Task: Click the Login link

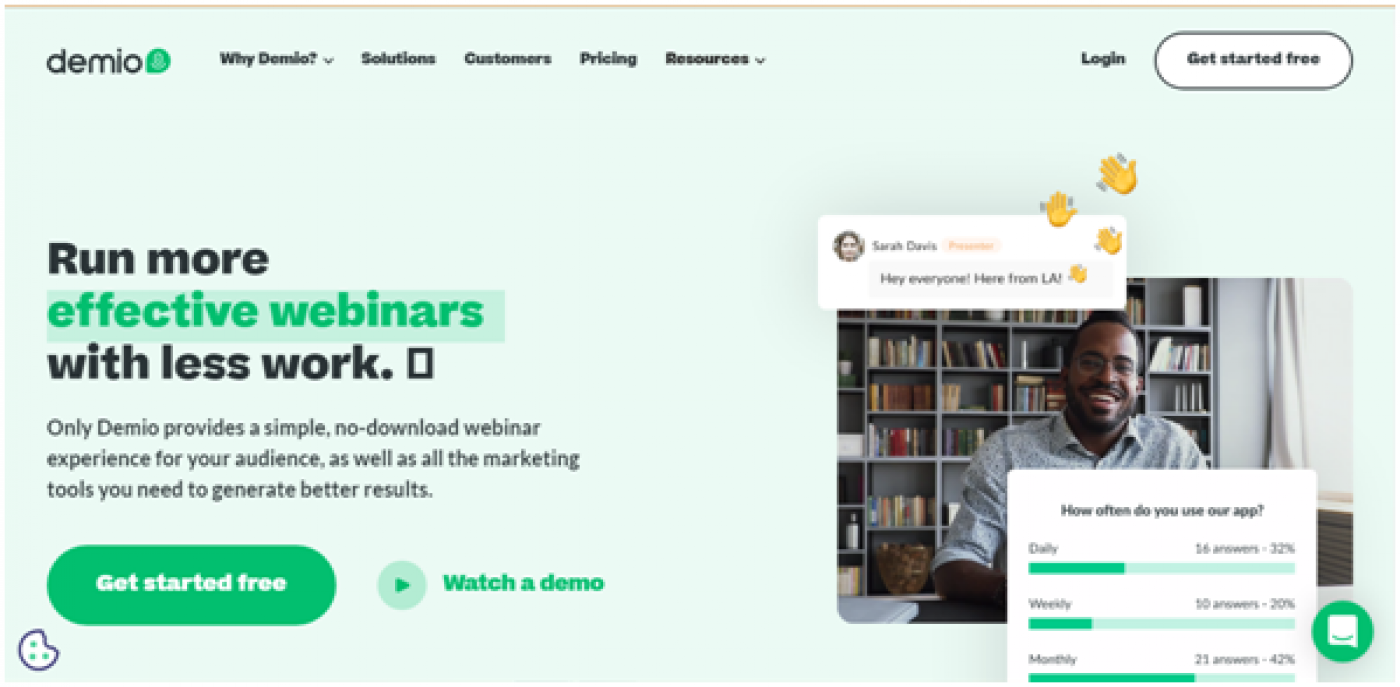Action: [1103, 59]
